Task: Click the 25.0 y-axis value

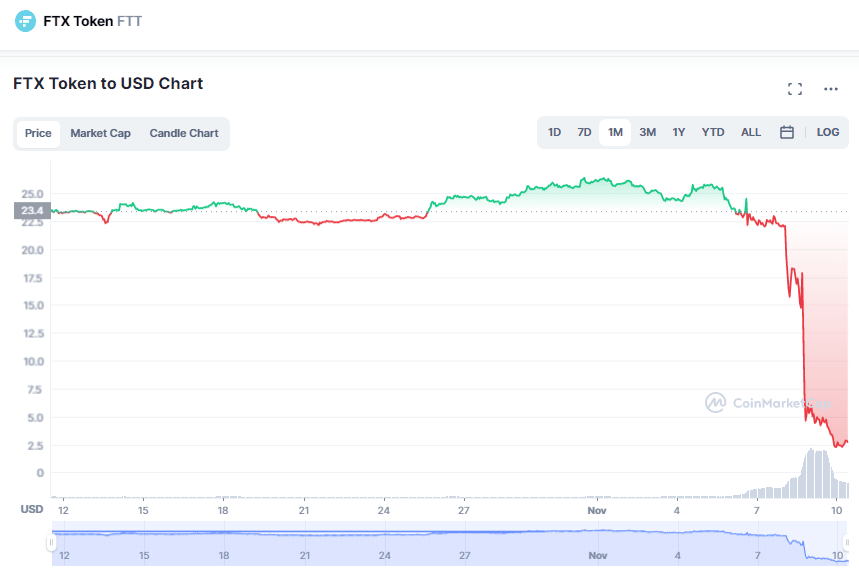Action: click(32, 194)
